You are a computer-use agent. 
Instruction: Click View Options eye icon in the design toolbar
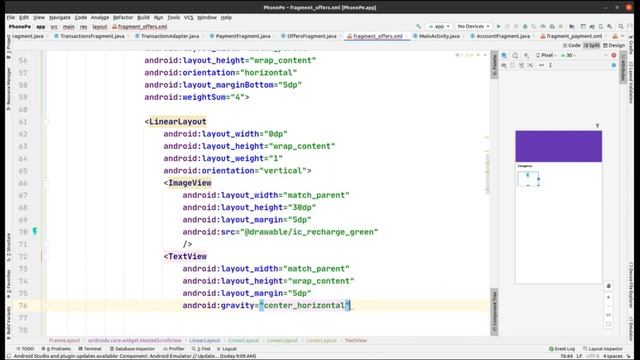point(504,65)
